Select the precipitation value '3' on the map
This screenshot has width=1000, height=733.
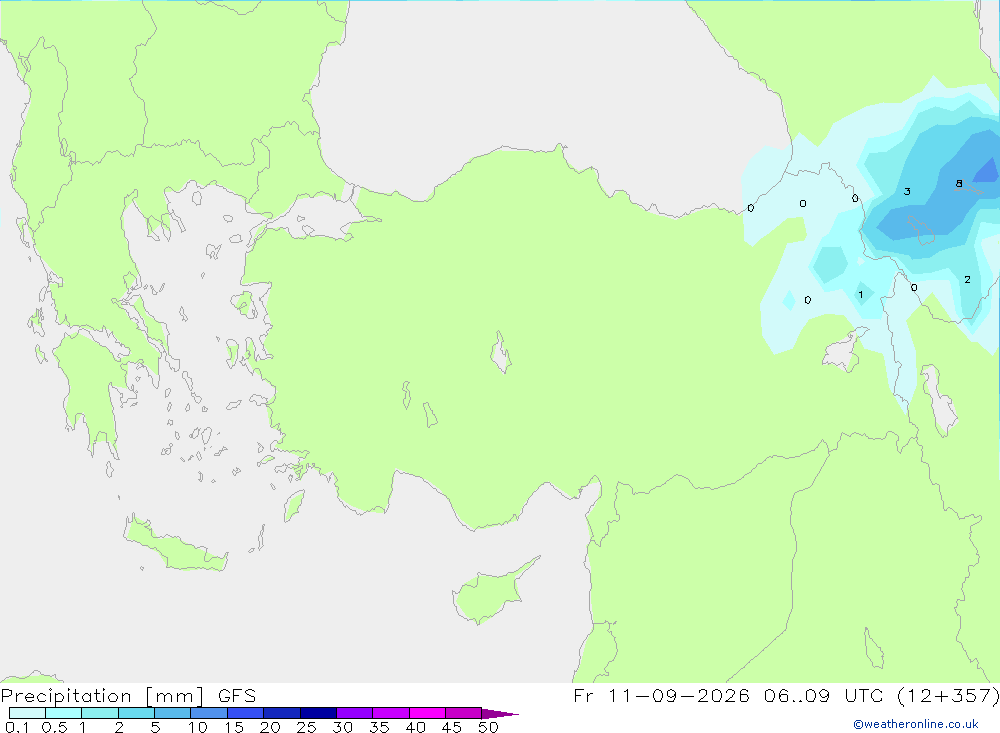(x=907, y=191)
